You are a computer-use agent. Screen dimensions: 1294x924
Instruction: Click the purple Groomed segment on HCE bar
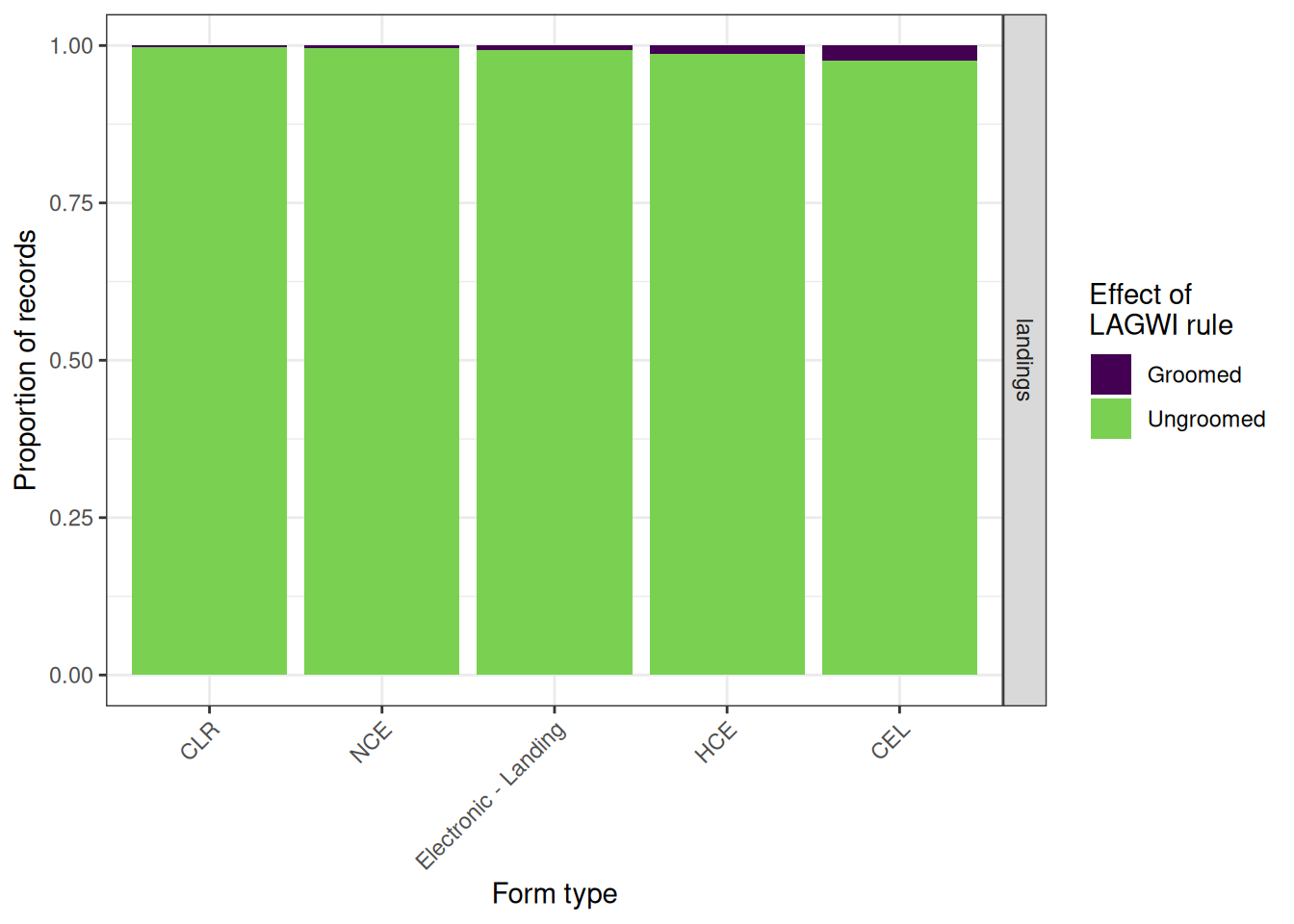click(x=727, y=49)
